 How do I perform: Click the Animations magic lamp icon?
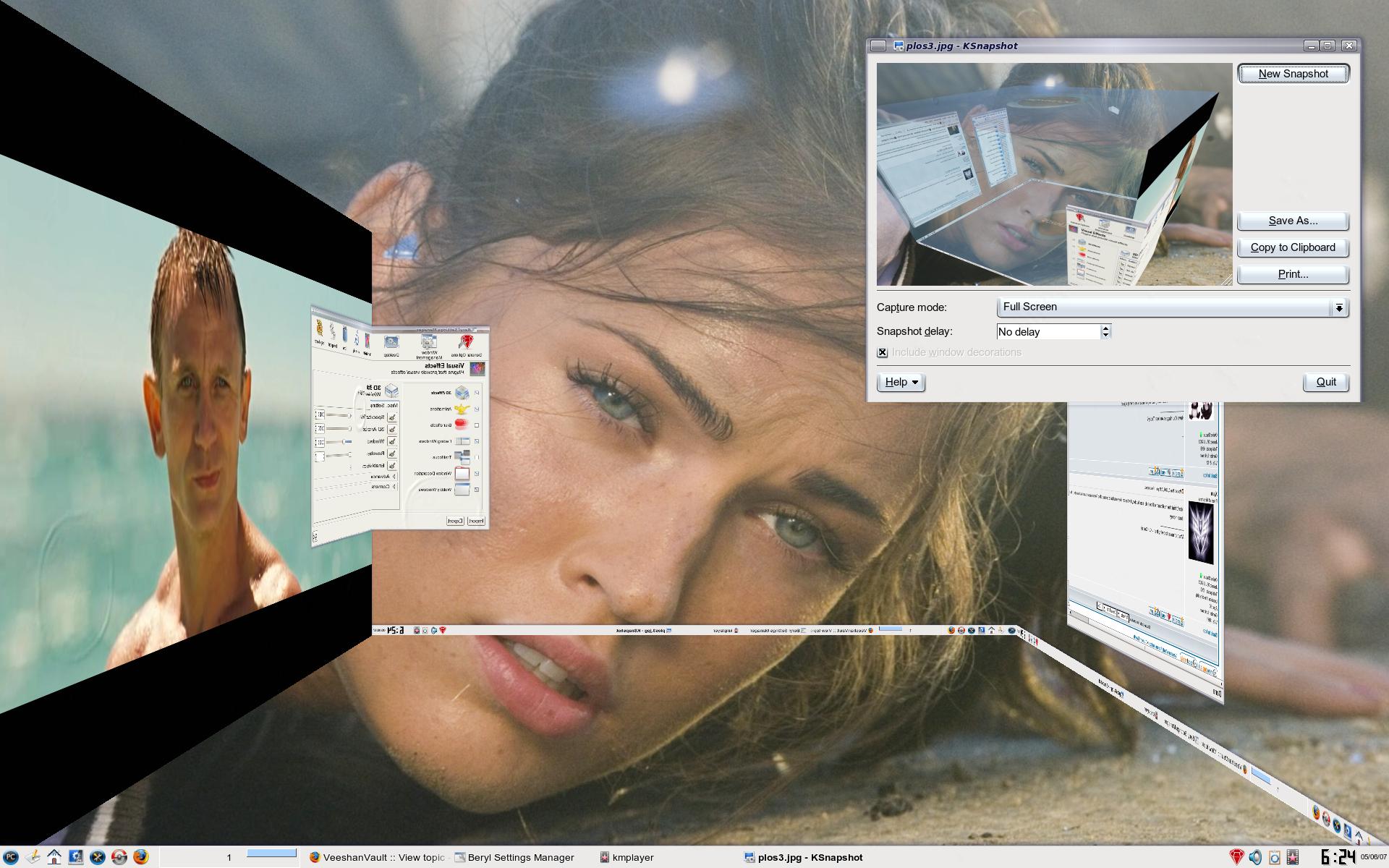click(462, 409)
